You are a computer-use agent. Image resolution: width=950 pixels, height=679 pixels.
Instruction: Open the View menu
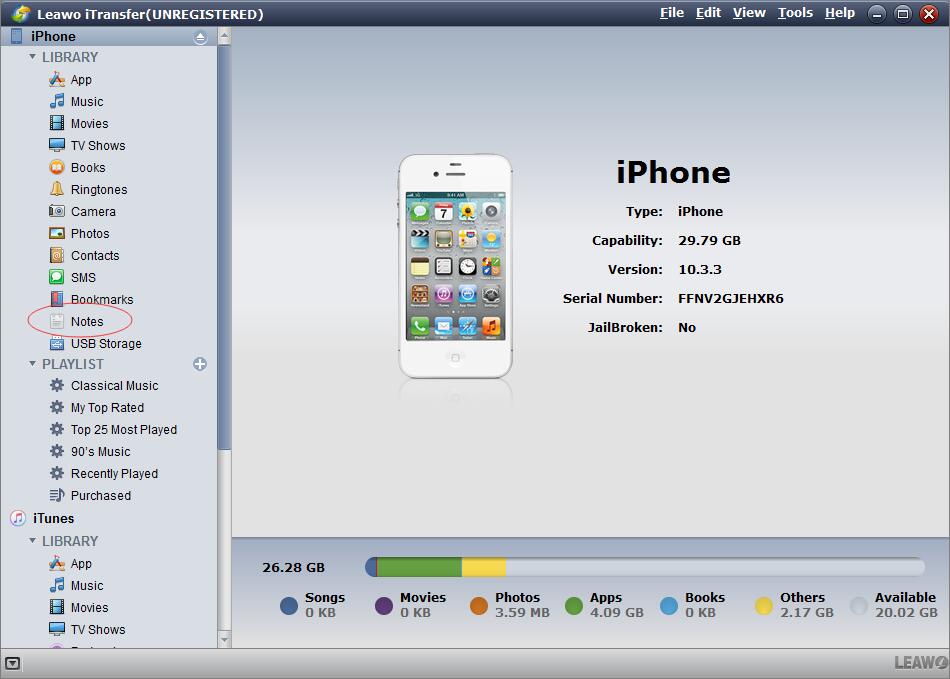(x=749, y=13)
